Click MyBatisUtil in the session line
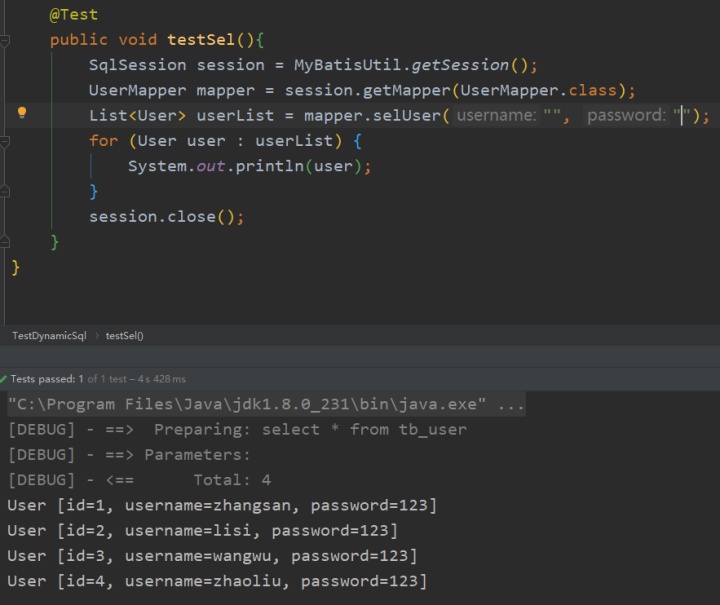This screenshot has width=720, height=605. [347, 65]
